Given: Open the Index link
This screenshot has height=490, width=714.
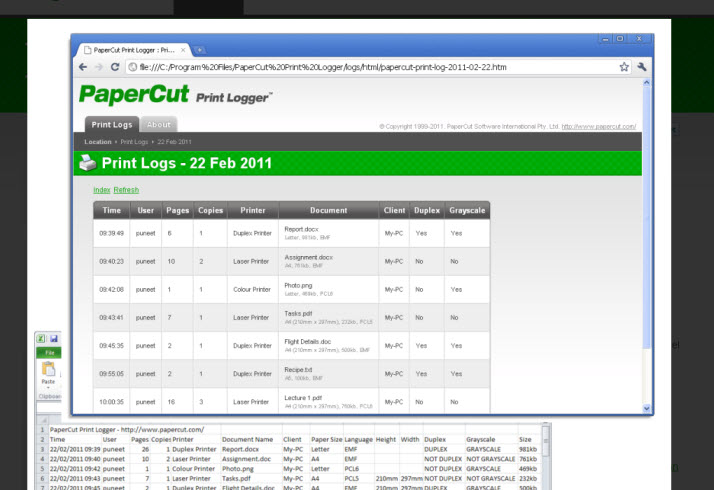Looking at the screenshot, I should point(102,190).
